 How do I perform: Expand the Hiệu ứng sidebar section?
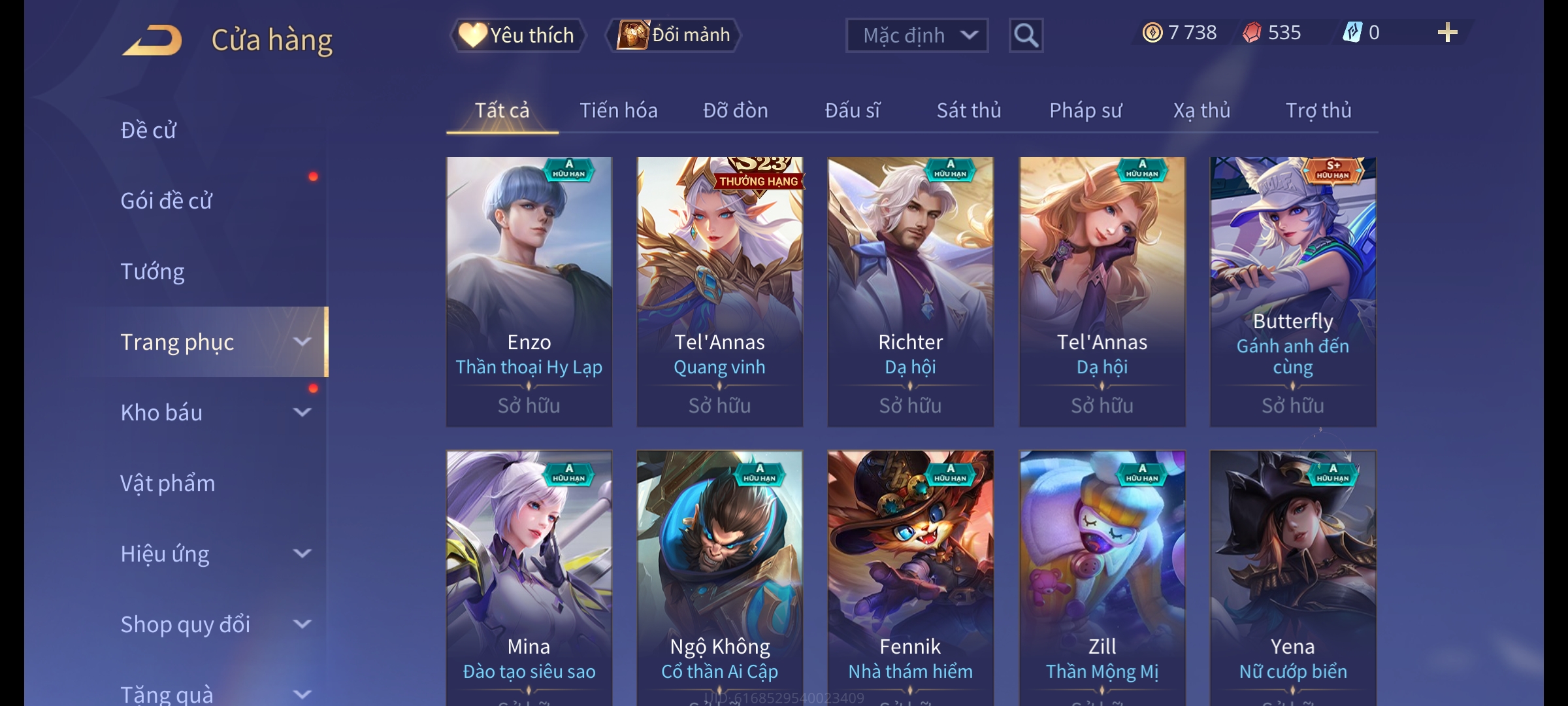[x=302, y=554]
